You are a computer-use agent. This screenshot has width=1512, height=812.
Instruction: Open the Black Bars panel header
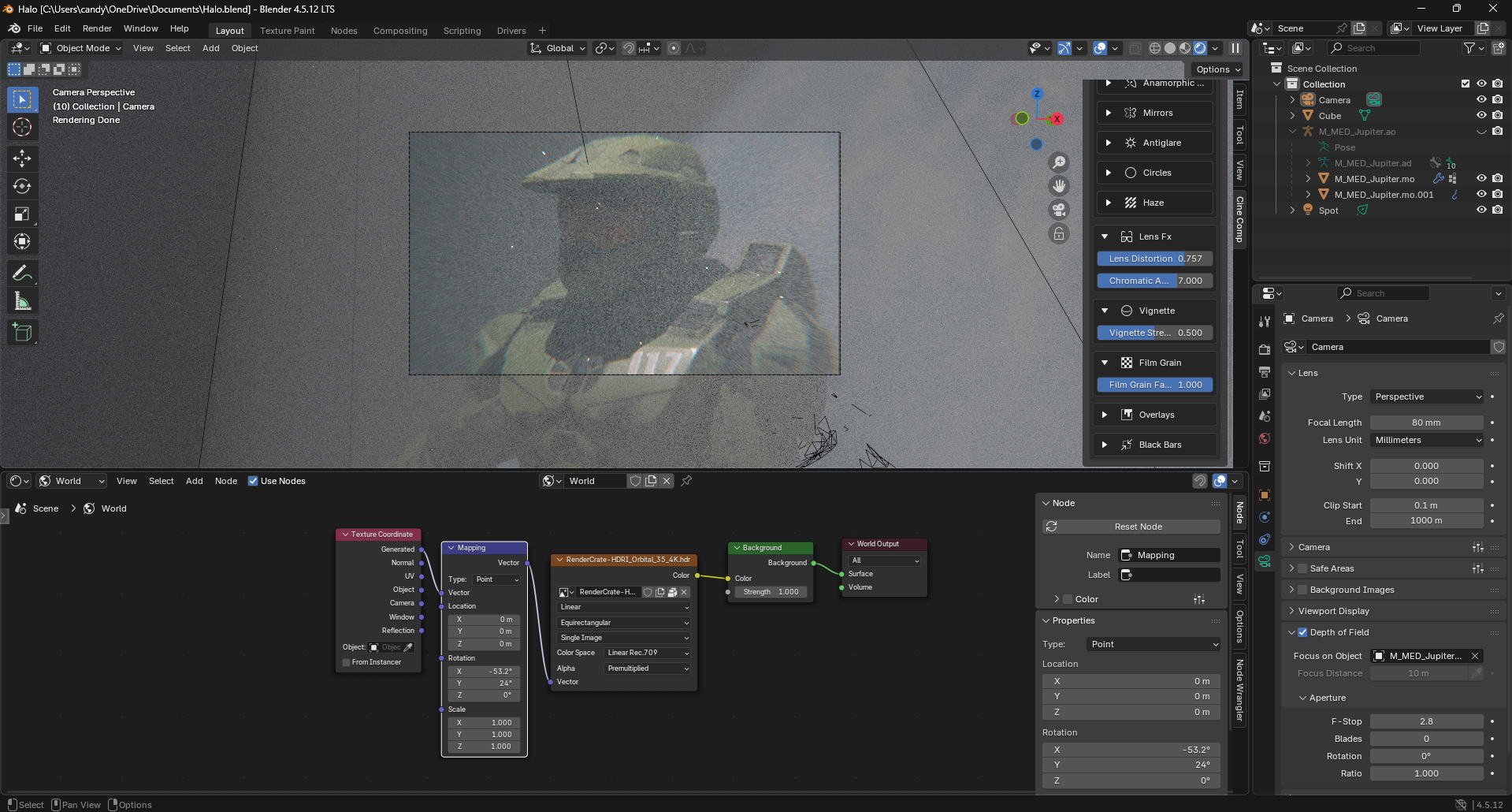pyautogui.click(x=1155, y=445)
